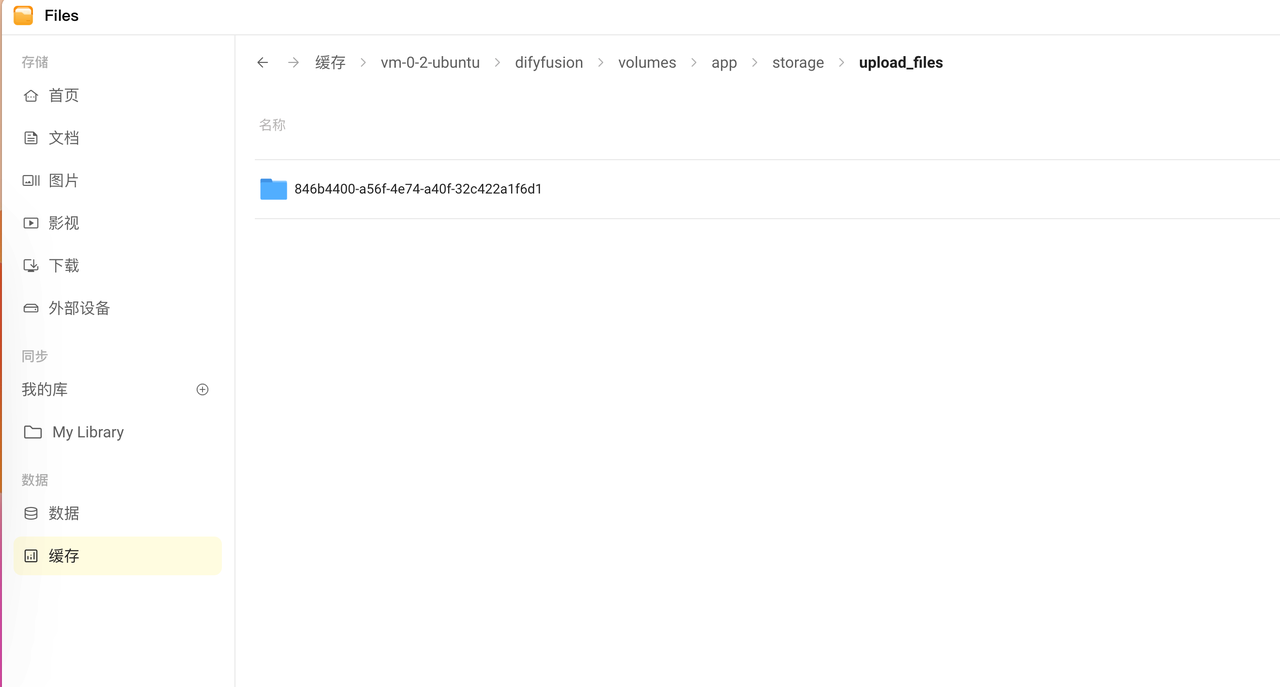
Task: Open My Library folder in sidebar
Action: (87, 432)
